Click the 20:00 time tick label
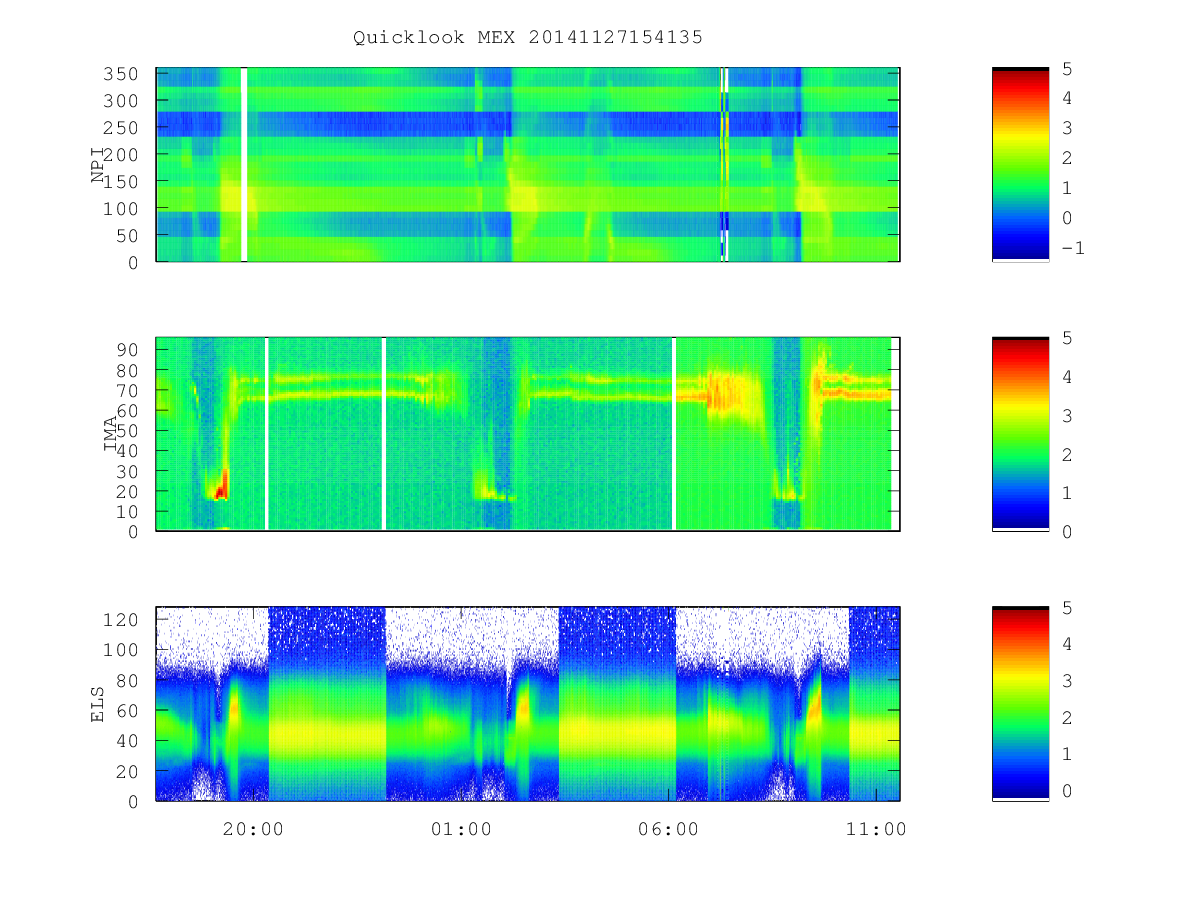The height and width of the screenshot is (900, 1200). (x=253, y=829)
